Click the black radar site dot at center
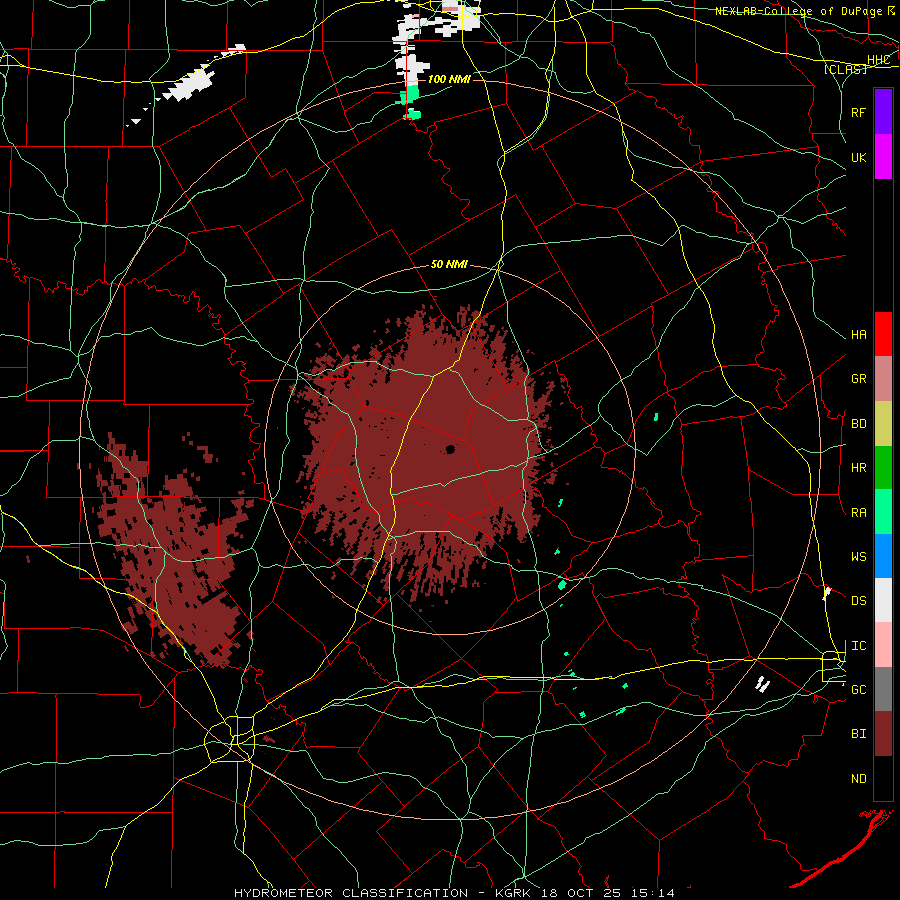900x900 pixels. [450, 449]
